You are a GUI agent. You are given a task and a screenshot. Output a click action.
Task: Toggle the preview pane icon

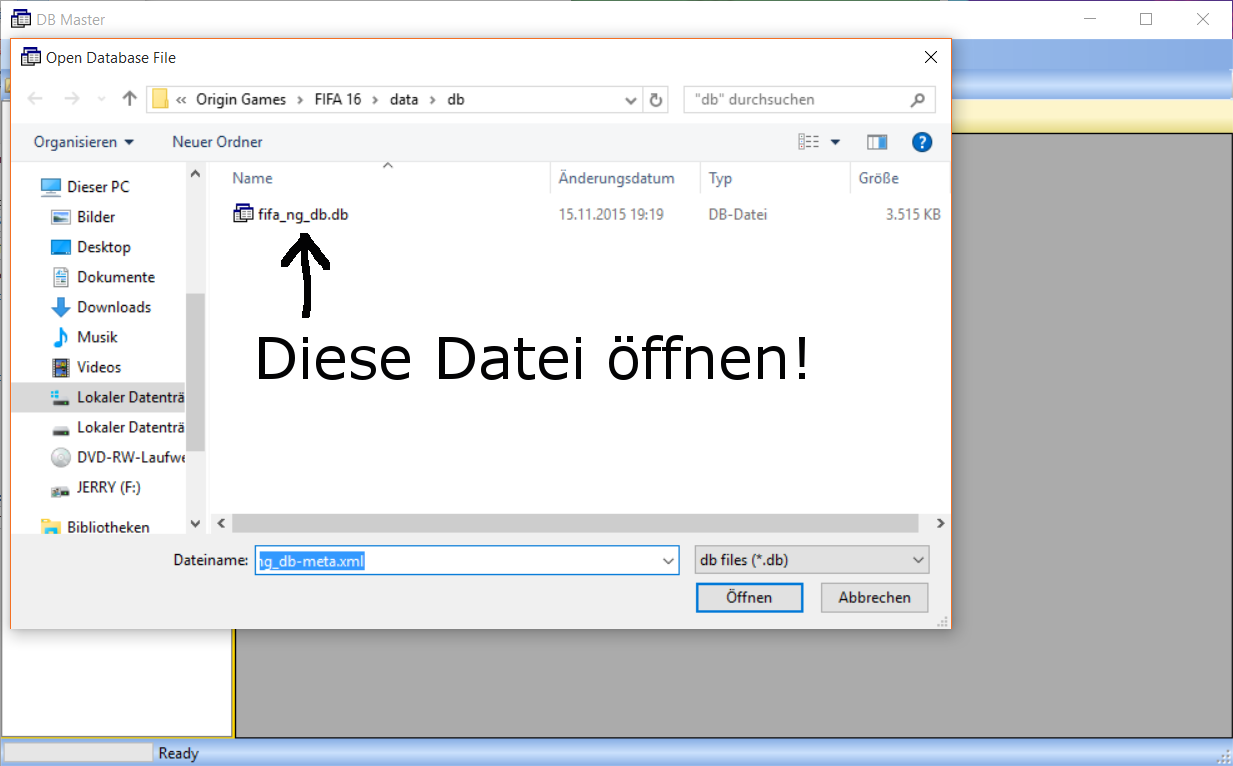pos(877,142)
